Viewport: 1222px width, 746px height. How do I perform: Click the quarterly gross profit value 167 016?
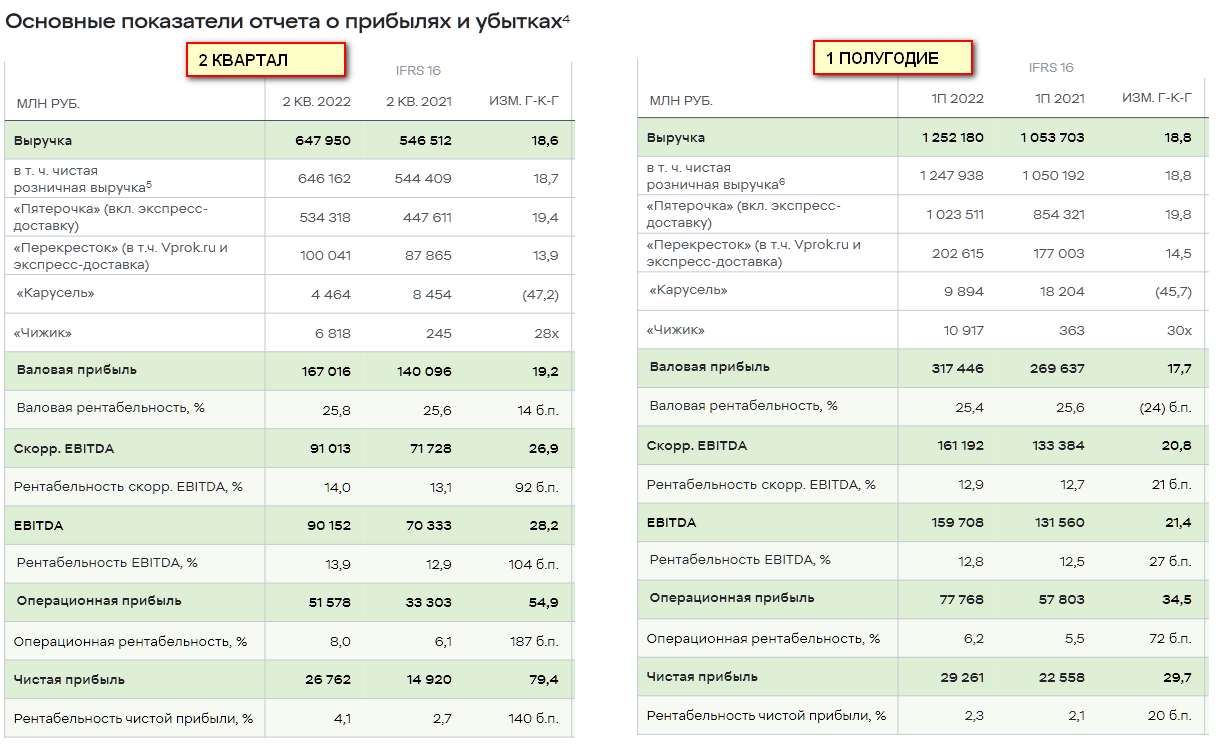pos(326,371)
